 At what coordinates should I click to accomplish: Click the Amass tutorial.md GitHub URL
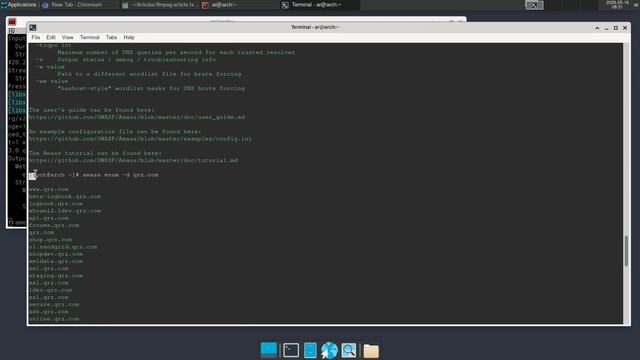tap(133, 160)
